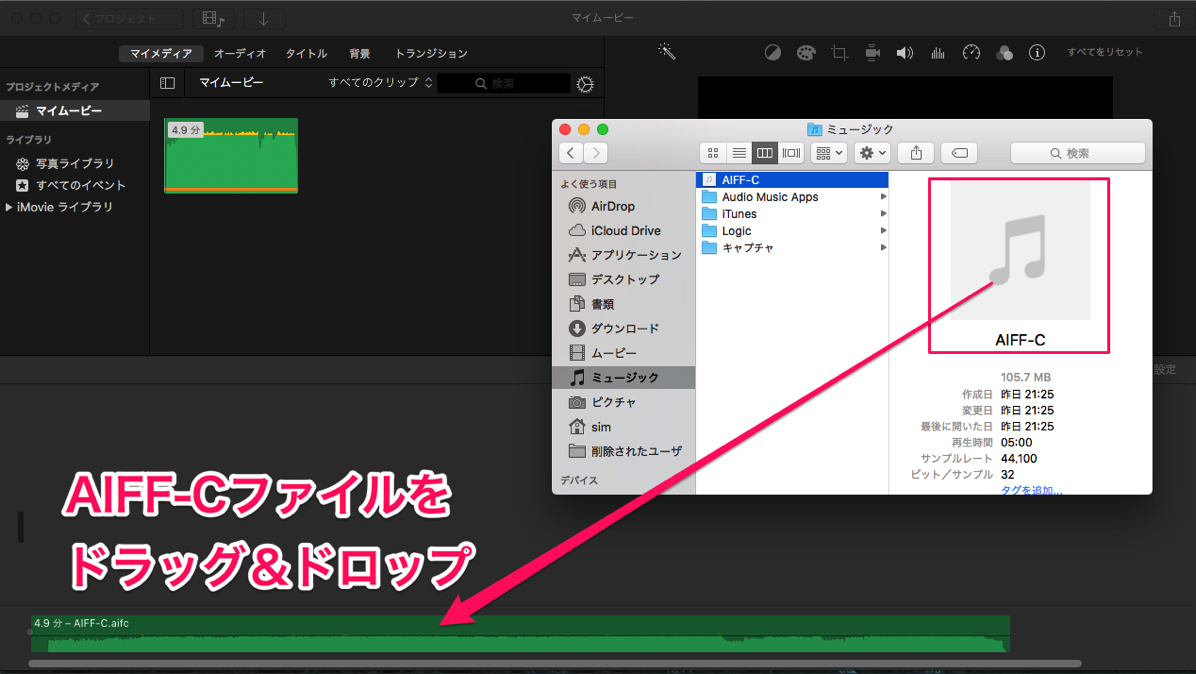This screenshot has height=674, width=1196.
Task: Select マイムービー in project media sidebar
Action: click(75, 111)
